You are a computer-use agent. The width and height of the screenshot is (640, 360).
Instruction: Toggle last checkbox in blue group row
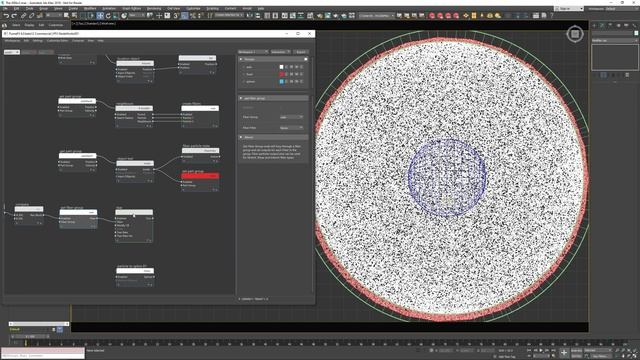302,82
